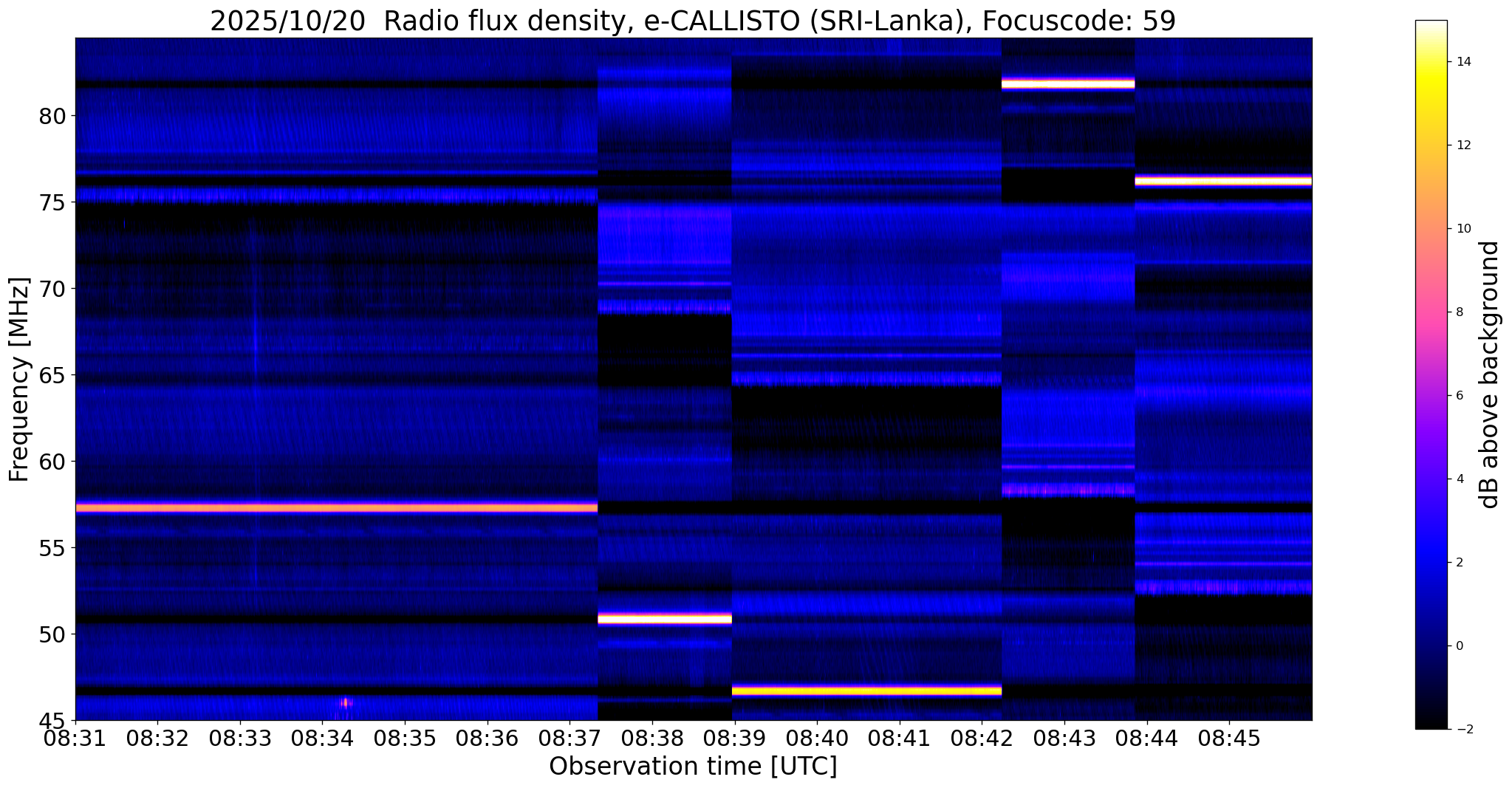This screenshot has height=788, width=1512.
Task: Select the 08:33 time tick label
Action: [x=240, y=738]
